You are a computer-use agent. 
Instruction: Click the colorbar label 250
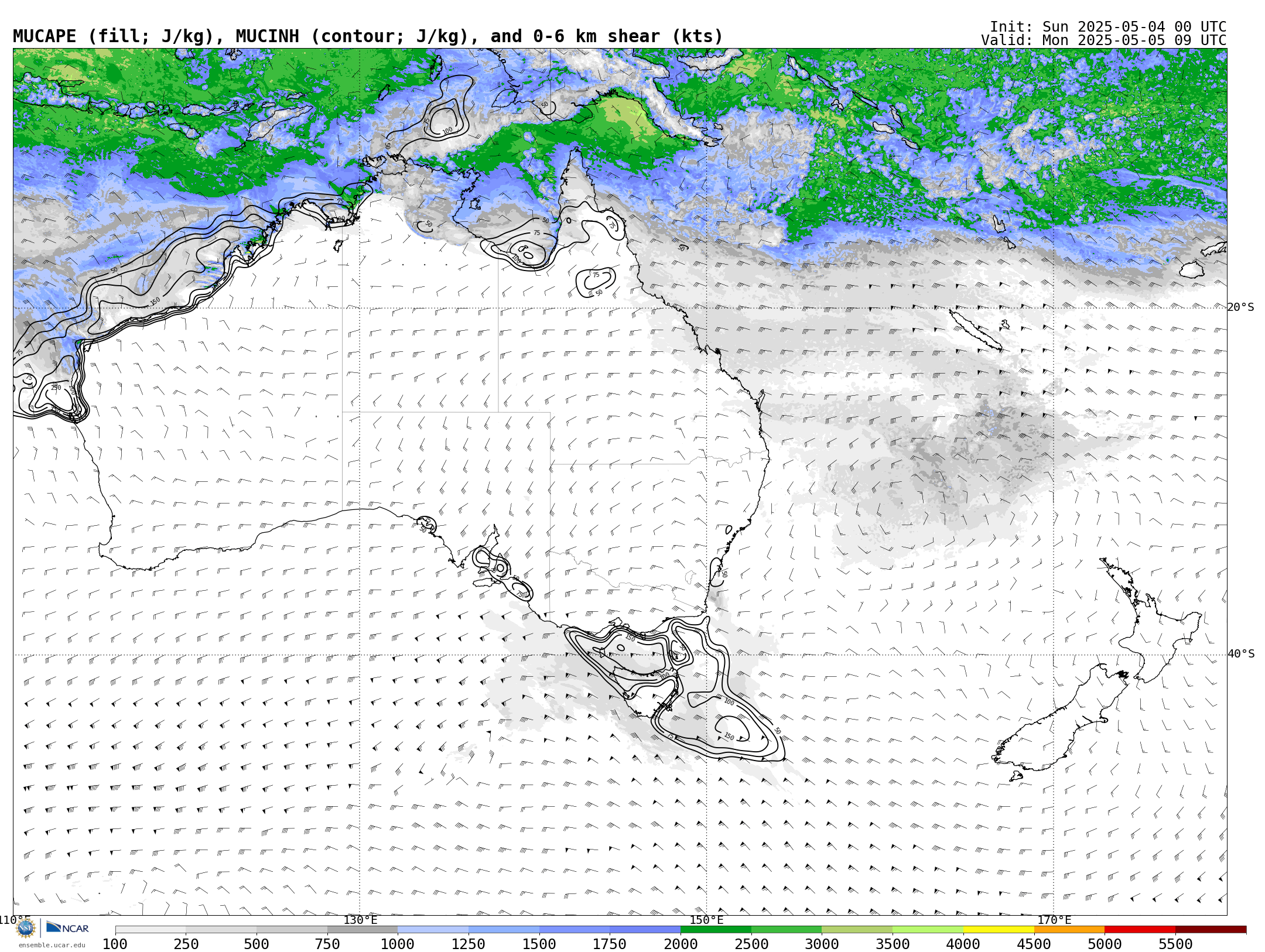click(186, 944)
